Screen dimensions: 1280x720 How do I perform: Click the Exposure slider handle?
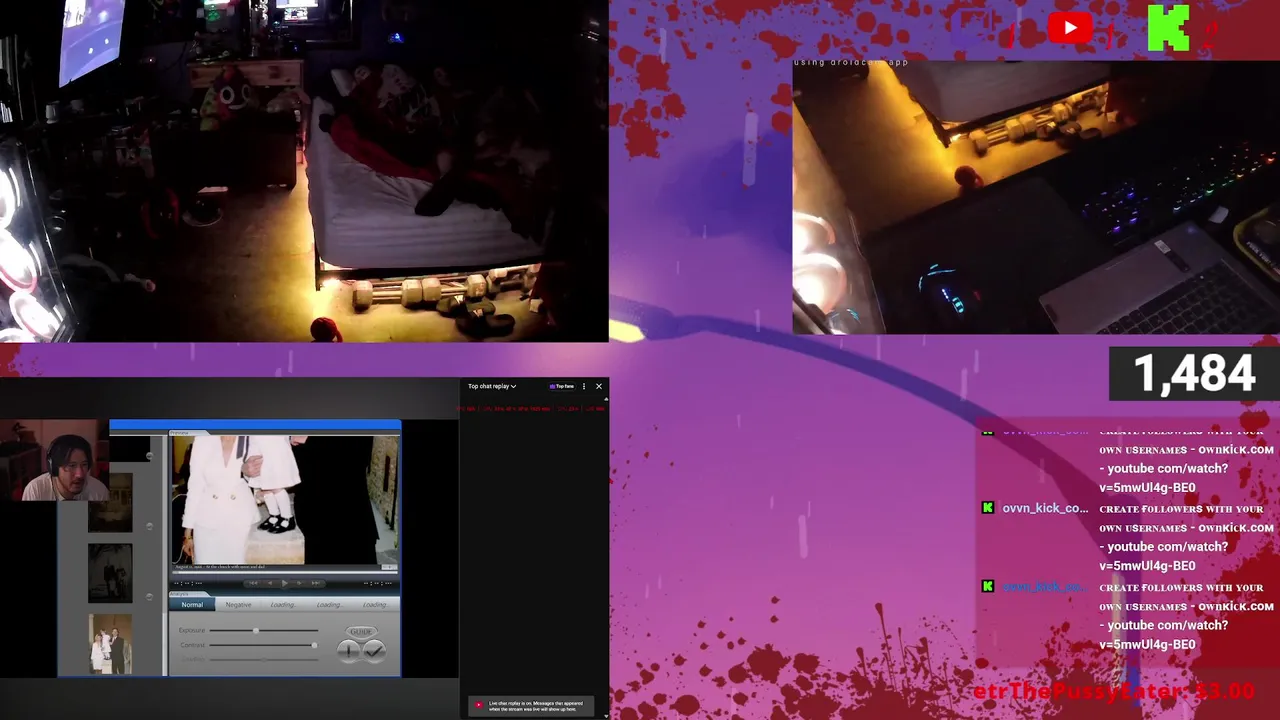coord(256,630)
